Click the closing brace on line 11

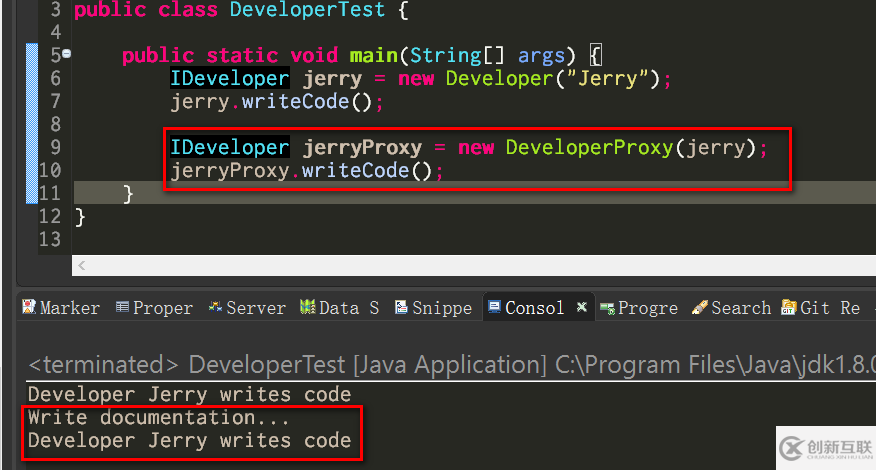(128, 194)
